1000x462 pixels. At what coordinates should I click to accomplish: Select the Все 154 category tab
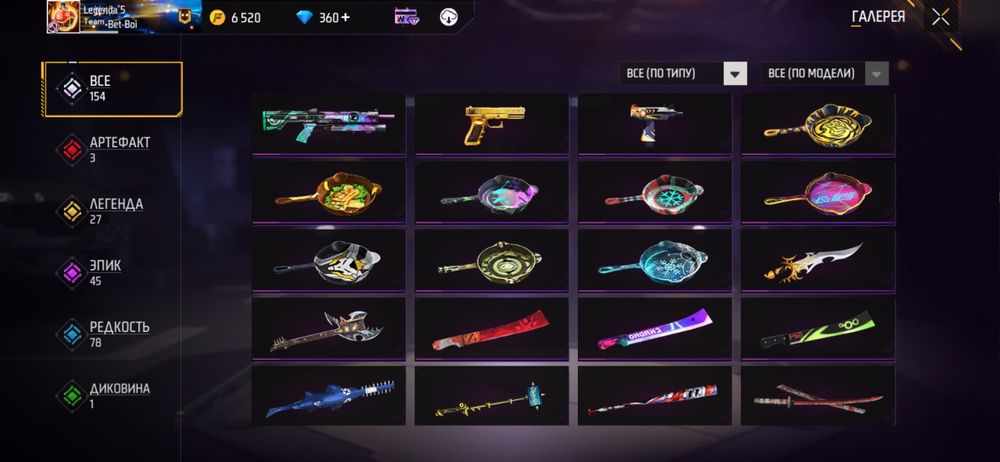tap(112, 89)
